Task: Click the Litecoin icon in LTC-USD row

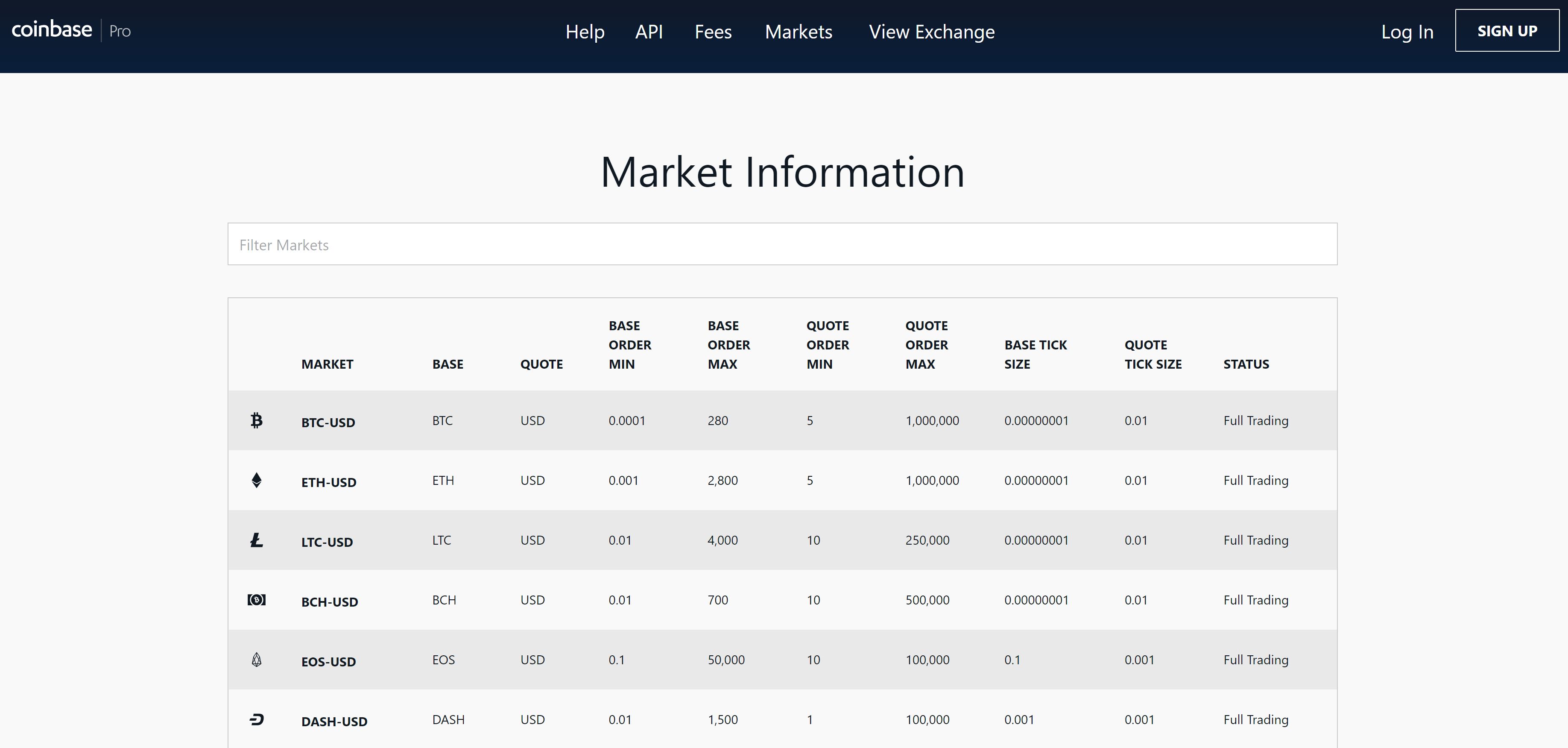Action: point(256,540)
